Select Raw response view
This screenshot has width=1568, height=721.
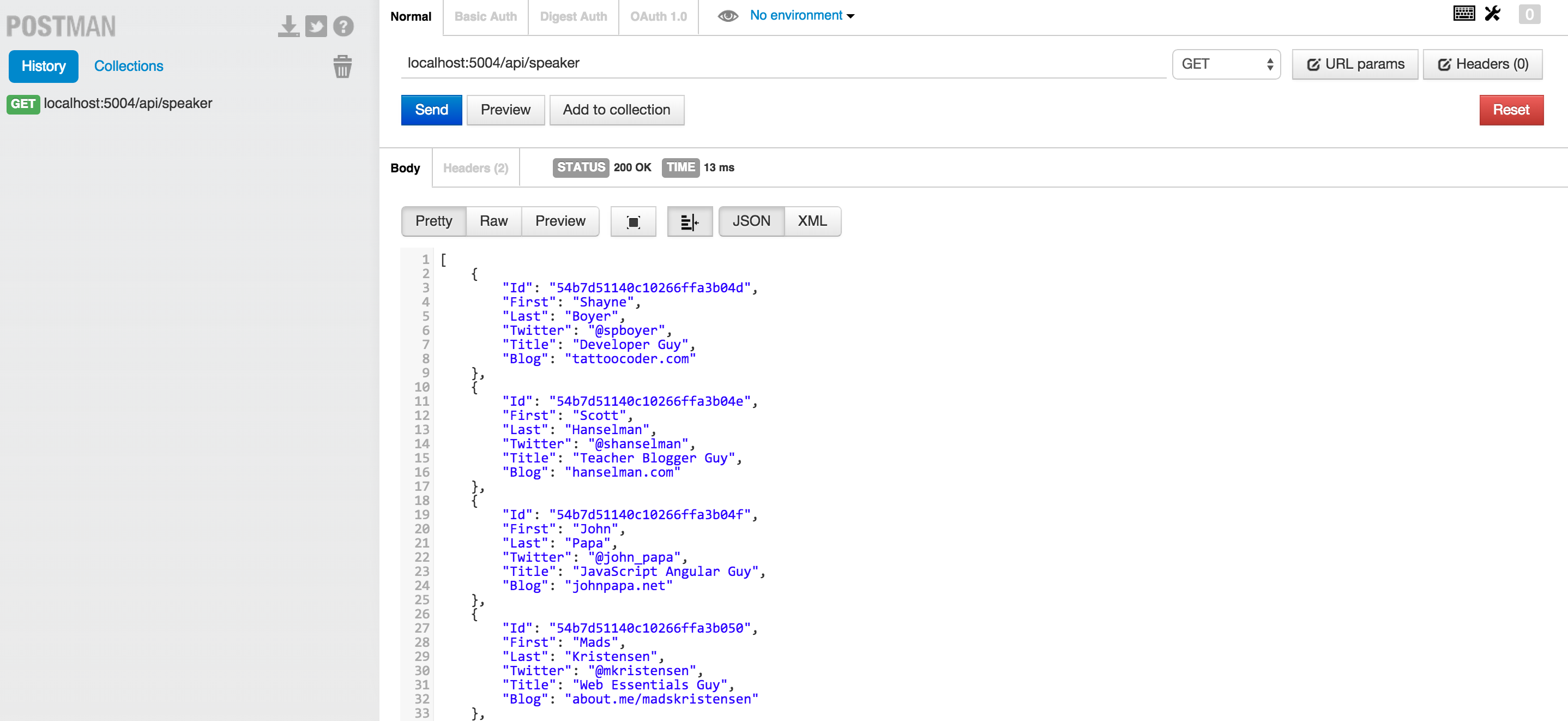pos(493,221)
